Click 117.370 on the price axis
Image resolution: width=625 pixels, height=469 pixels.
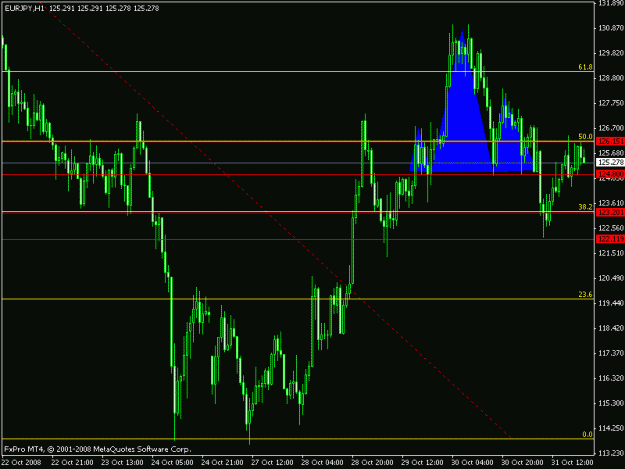pyautogui.click(x=611, y=353)
